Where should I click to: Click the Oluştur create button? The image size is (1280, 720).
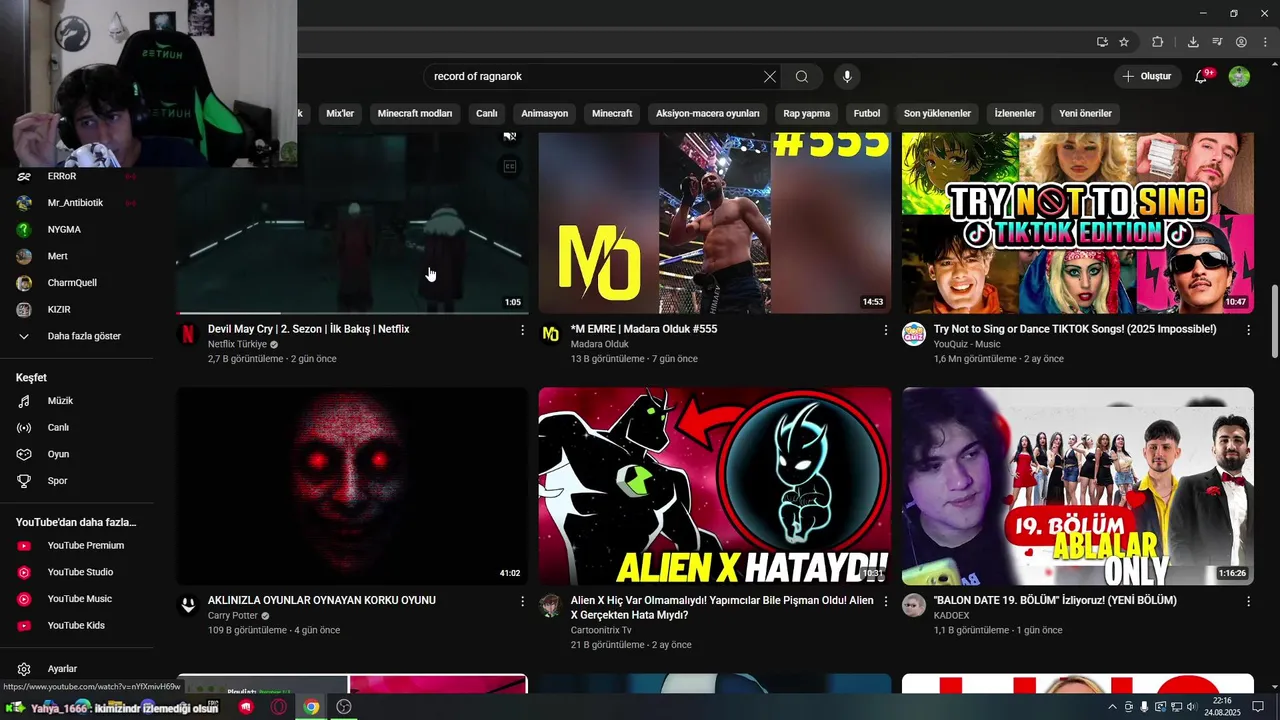[1146, 77]
